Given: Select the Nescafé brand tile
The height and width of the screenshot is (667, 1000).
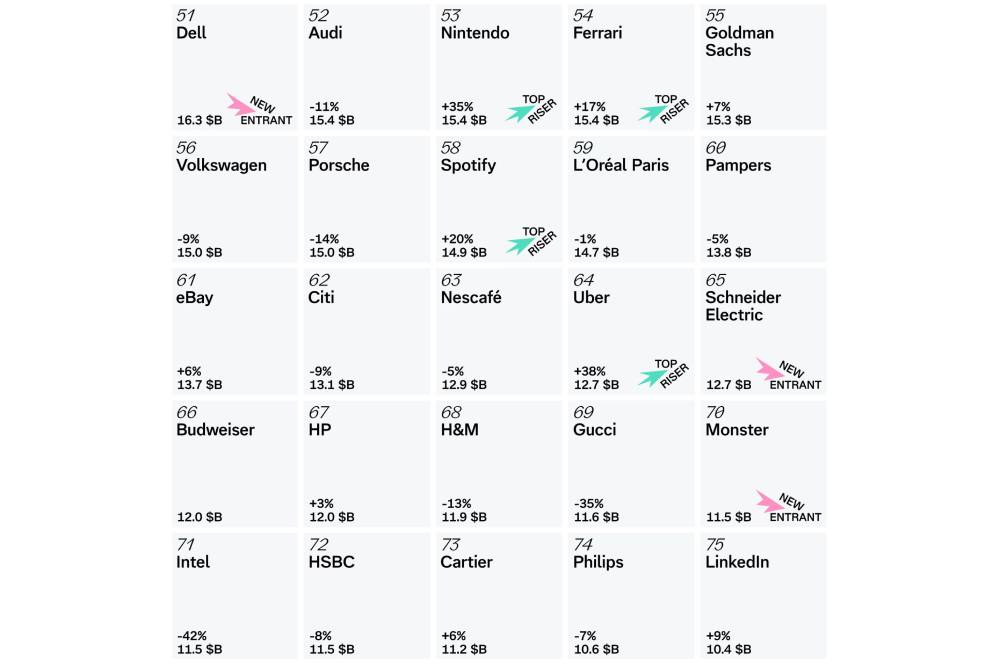Looking at the screenshot, I should [498, 331].
